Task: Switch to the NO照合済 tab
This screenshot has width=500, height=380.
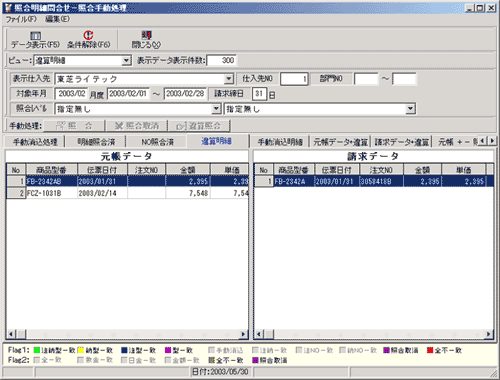Action: point(157,142)
